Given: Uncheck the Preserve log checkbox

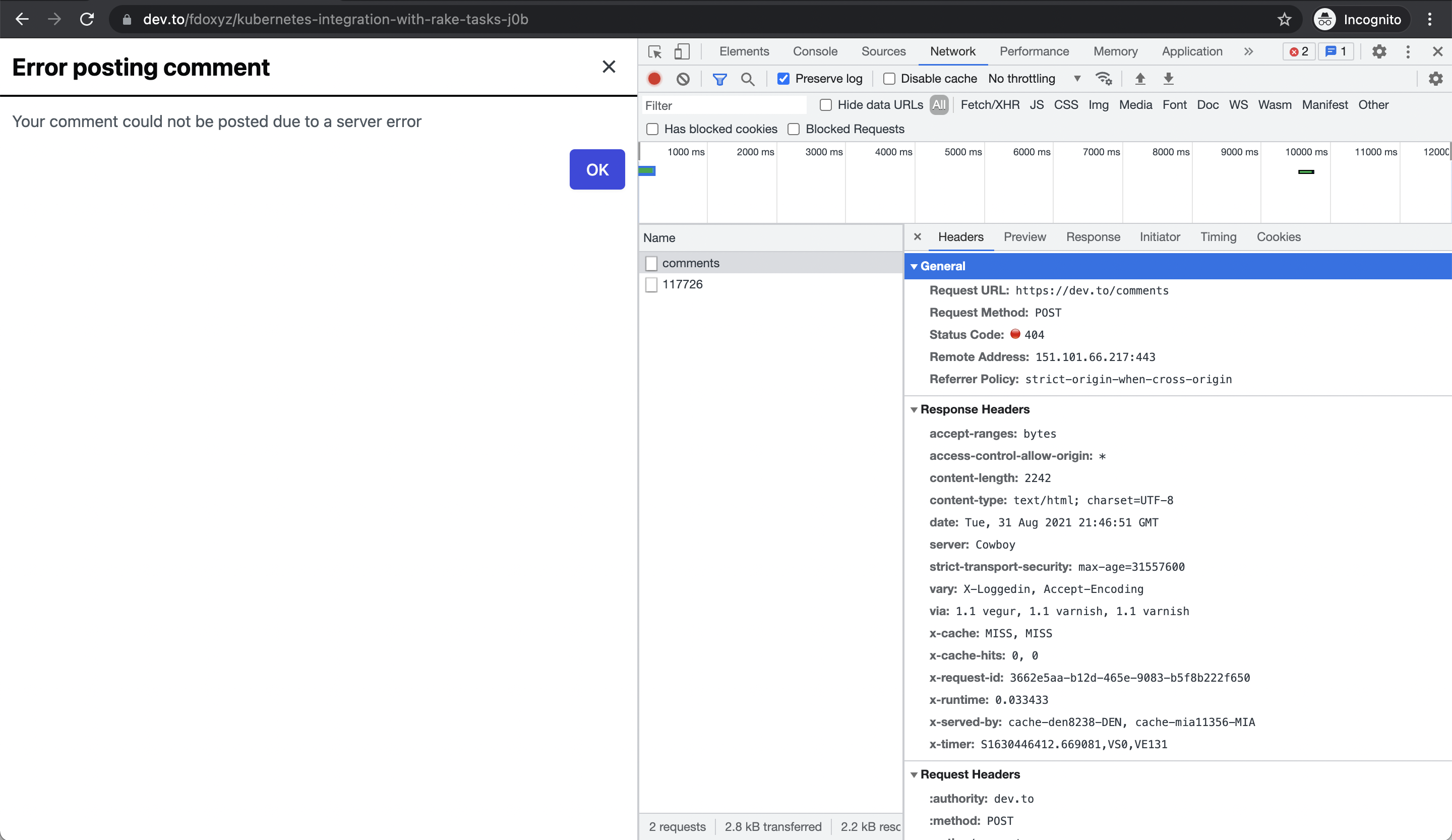Looking at the screenshot, I should click(783, 79).
